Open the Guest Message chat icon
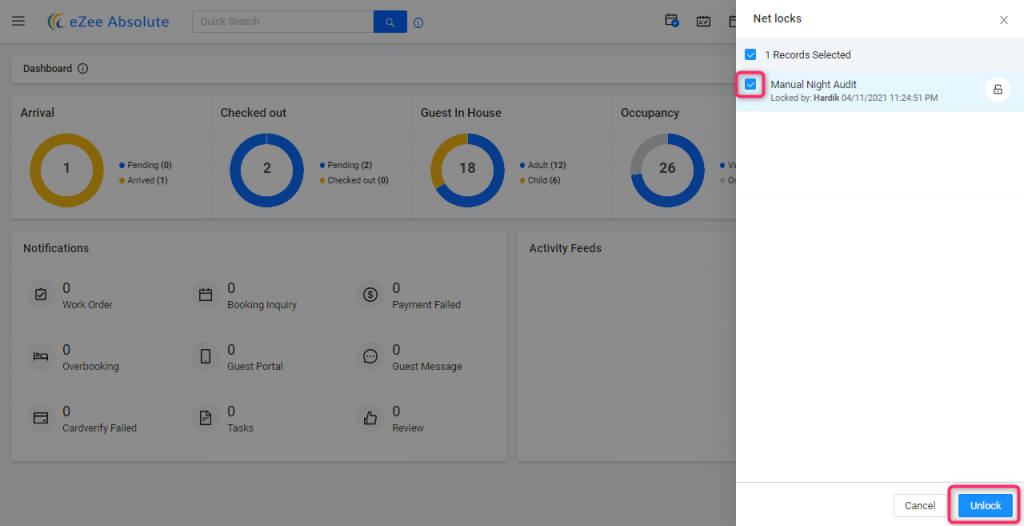The image size is (1024, 526). click(370, 357)
